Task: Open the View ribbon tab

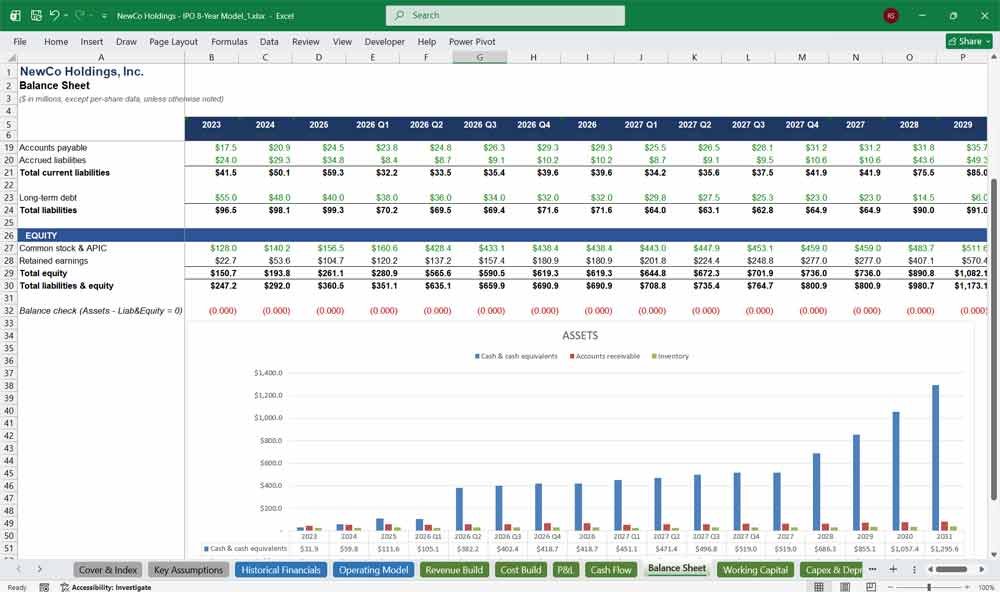Action: pyautogui.click(x=342, y=41)
